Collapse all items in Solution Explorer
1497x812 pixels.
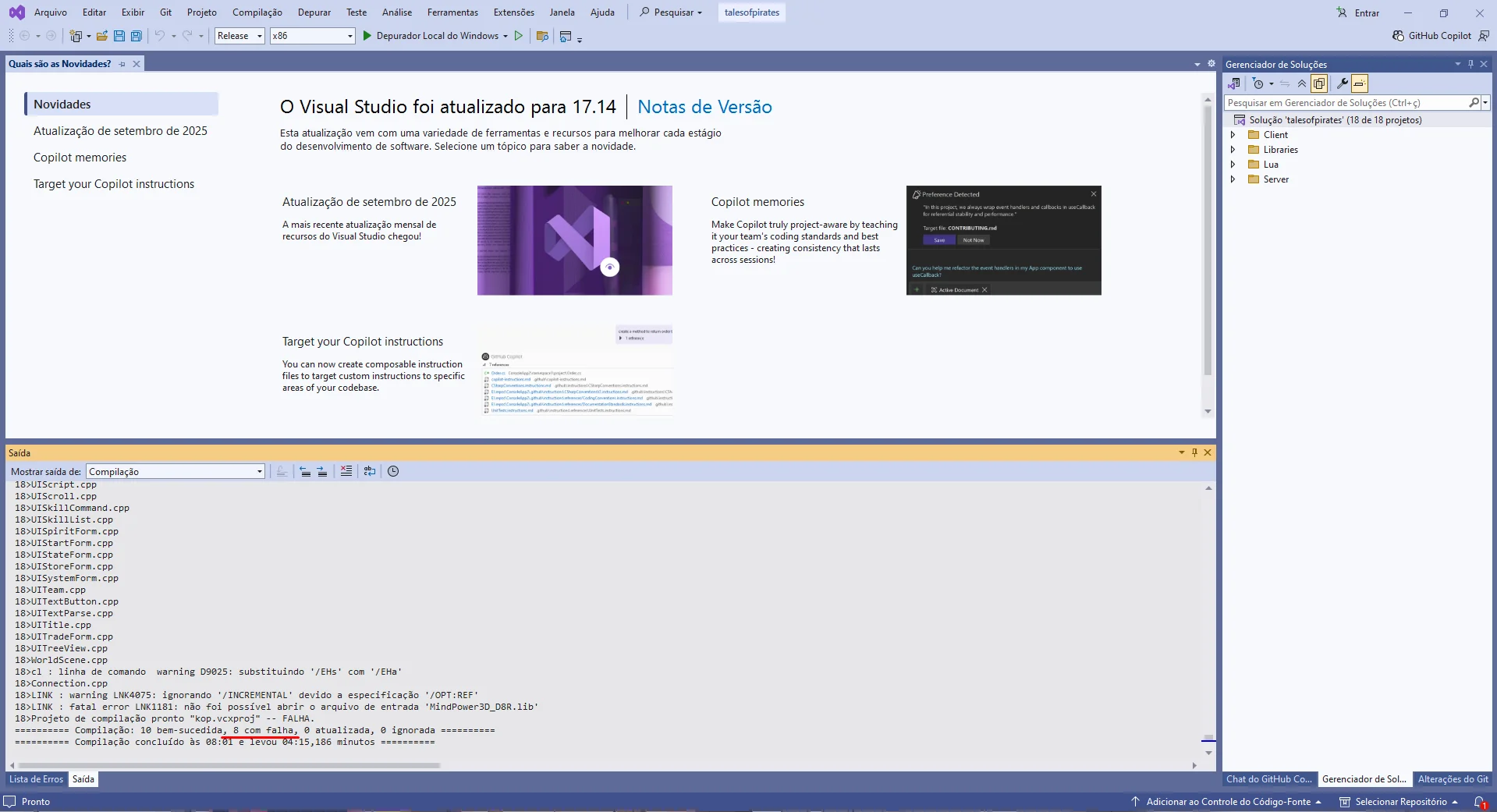pyautogui.click(x=1301, y=83)
